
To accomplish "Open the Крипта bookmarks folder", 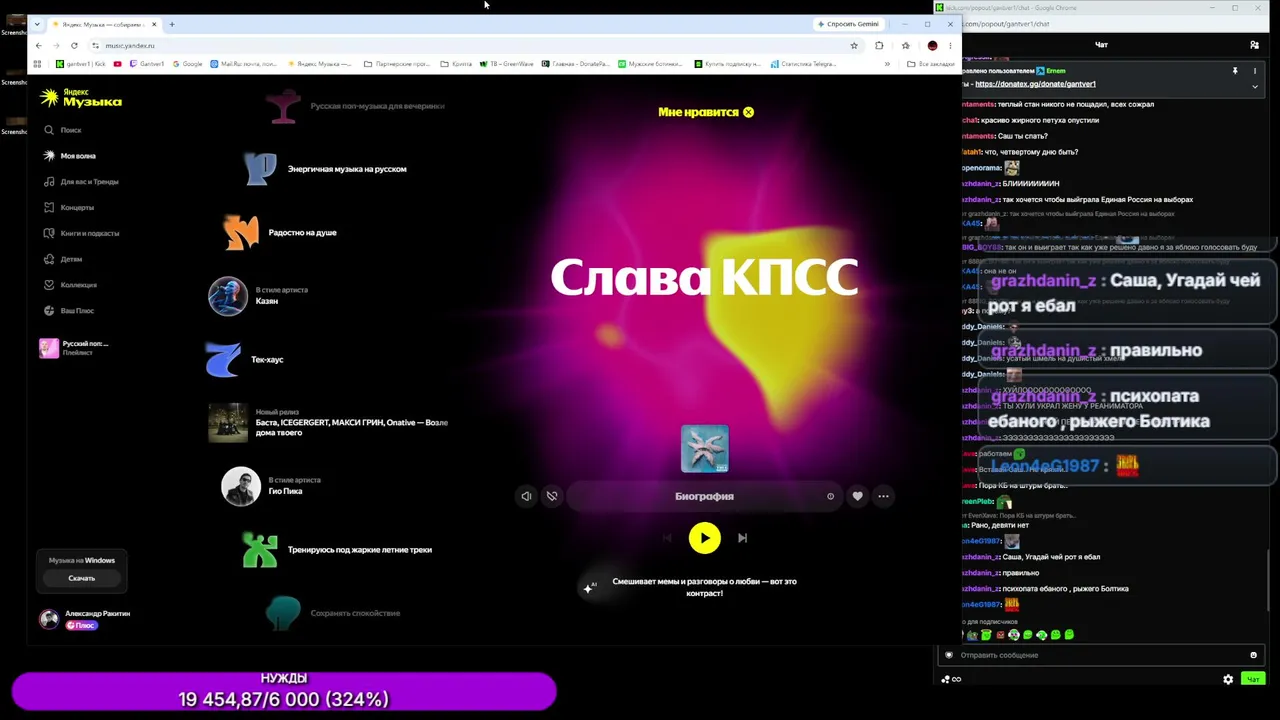I will (456, 64).
